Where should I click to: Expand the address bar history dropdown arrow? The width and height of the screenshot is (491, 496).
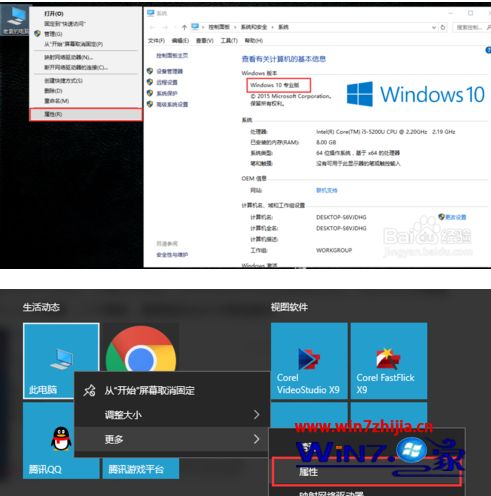[x=434, y=27]
